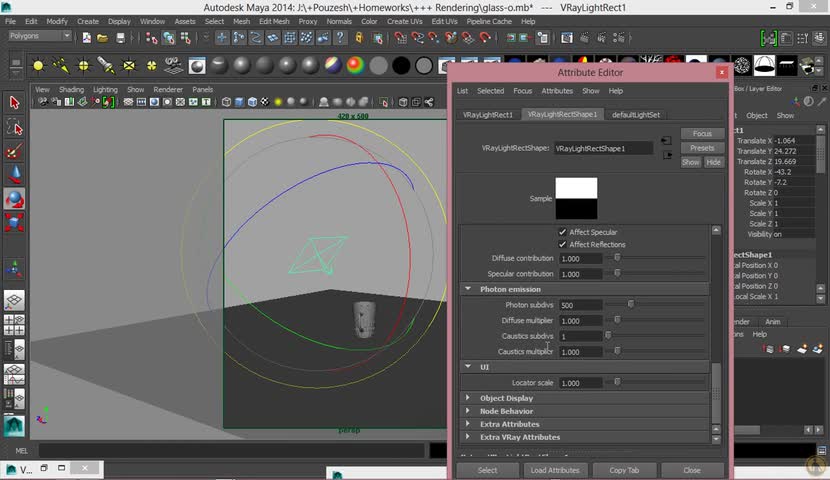Collapse the UI section
The image size is (830, 480).
coord(468,366)
